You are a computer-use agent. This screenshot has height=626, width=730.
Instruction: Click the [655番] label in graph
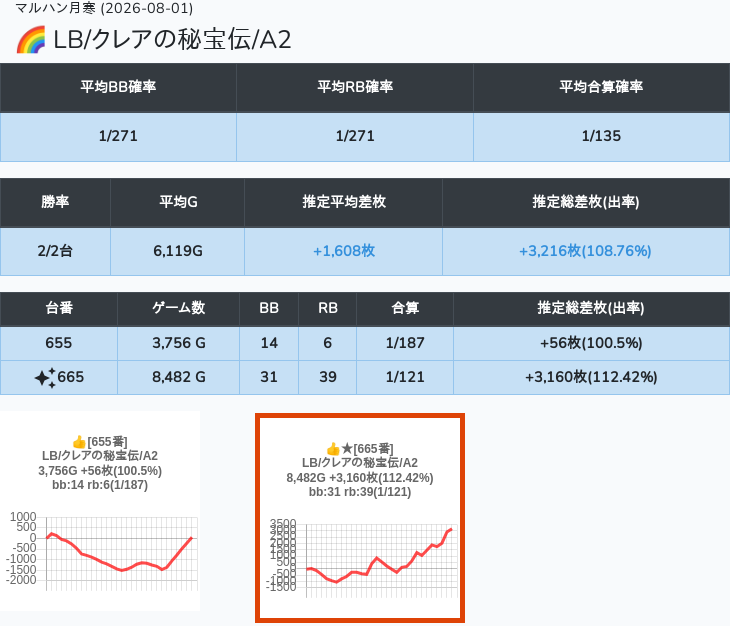tap(107, 442)
